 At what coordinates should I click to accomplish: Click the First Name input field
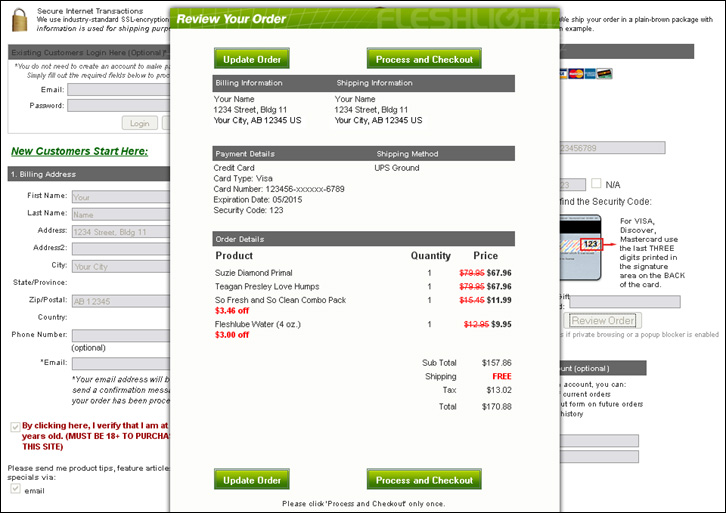point(121,197)
